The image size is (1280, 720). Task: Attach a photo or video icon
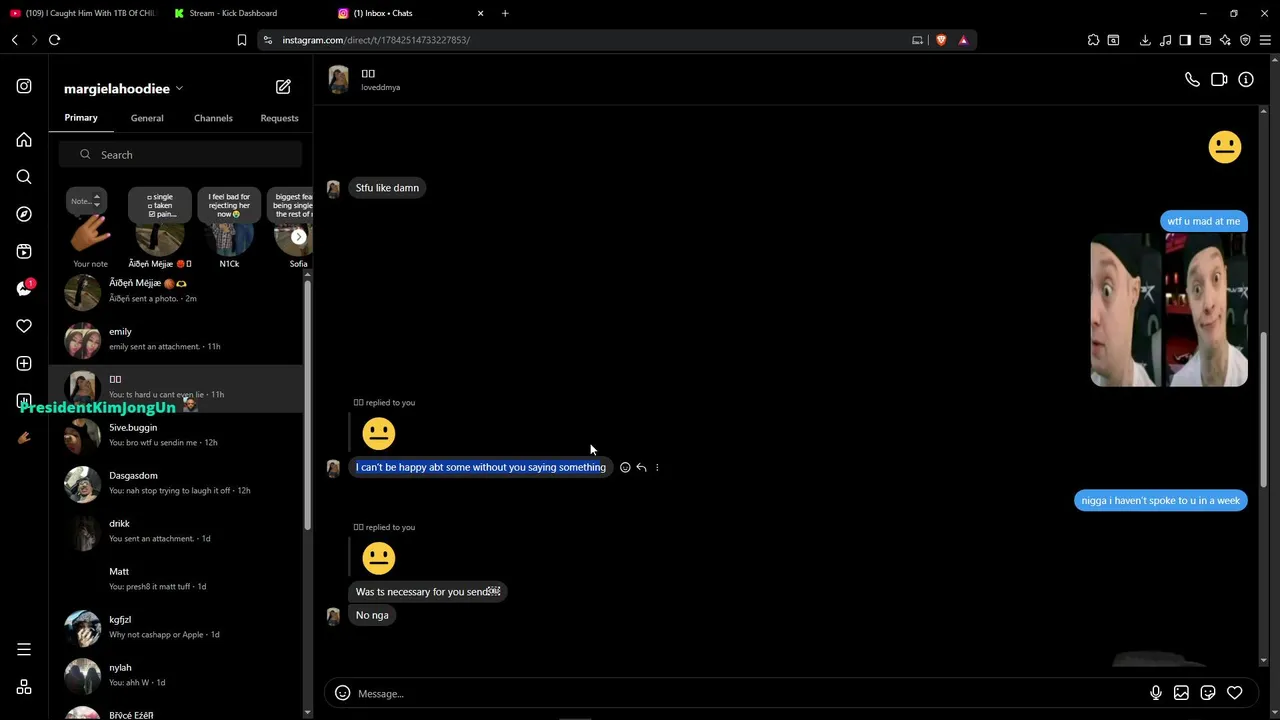point(1181,693)
